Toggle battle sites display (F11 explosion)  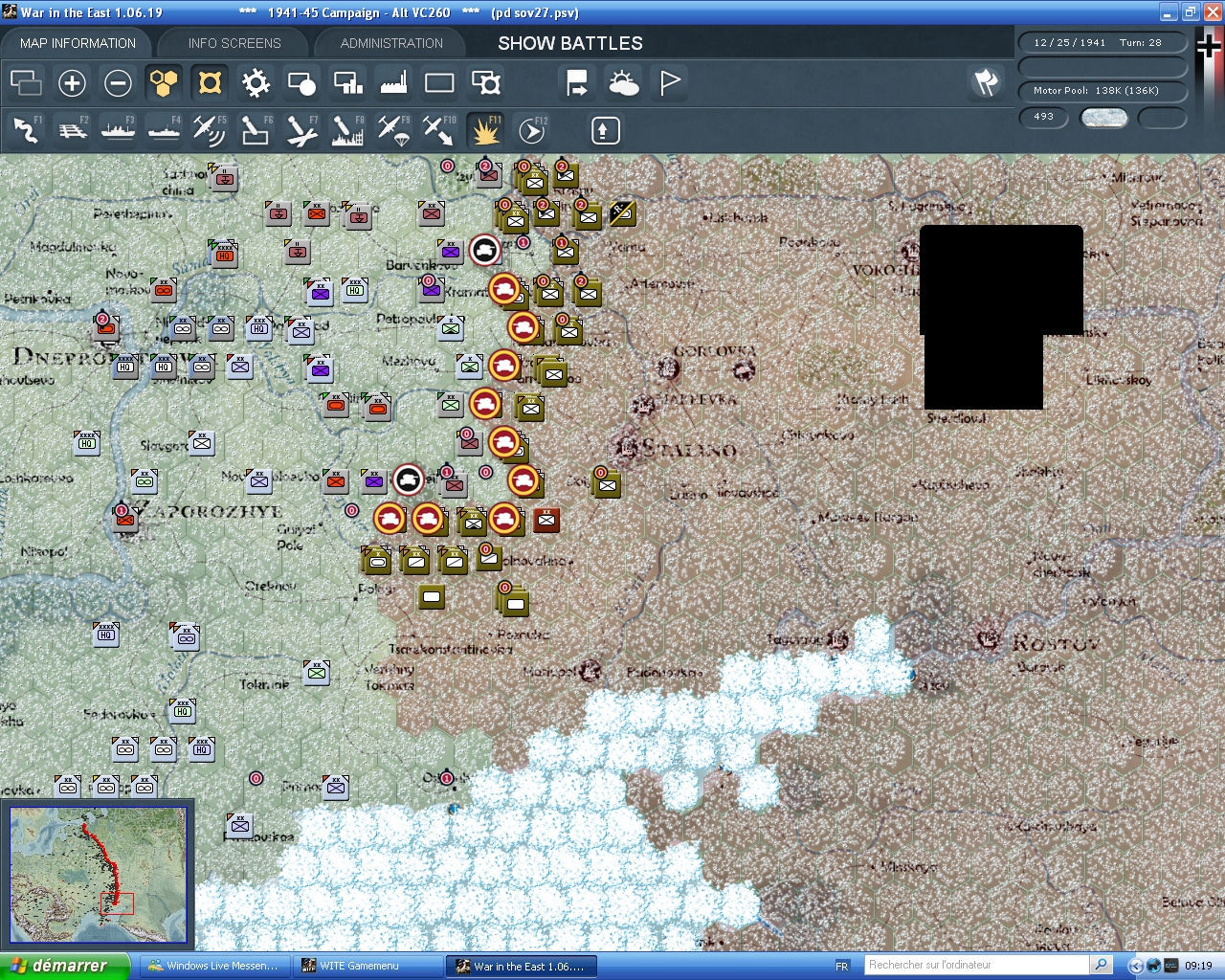[485, 130]
